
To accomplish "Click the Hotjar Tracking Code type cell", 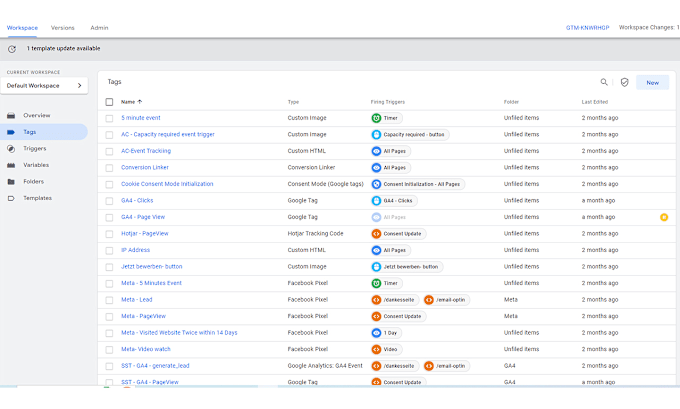I will [315, 233].
